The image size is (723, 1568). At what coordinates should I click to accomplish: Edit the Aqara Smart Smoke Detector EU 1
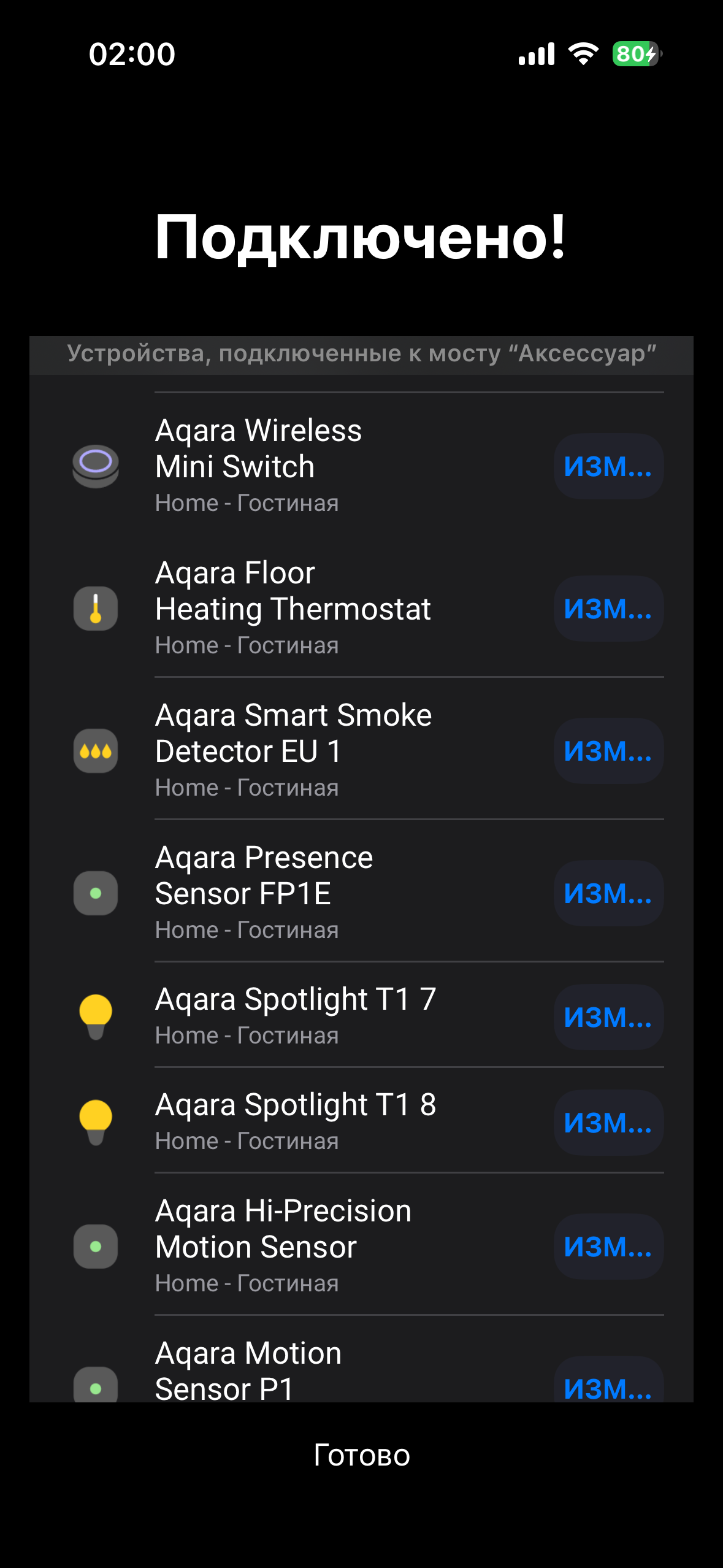point(608,751)
